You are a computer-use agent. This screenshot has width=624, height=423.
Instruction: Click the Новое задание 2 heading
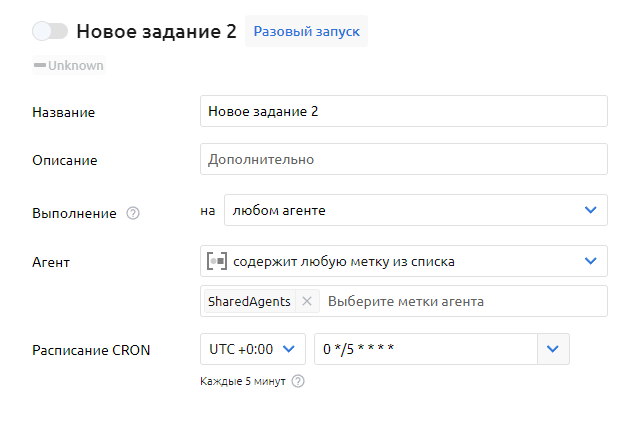click(156, 31)
